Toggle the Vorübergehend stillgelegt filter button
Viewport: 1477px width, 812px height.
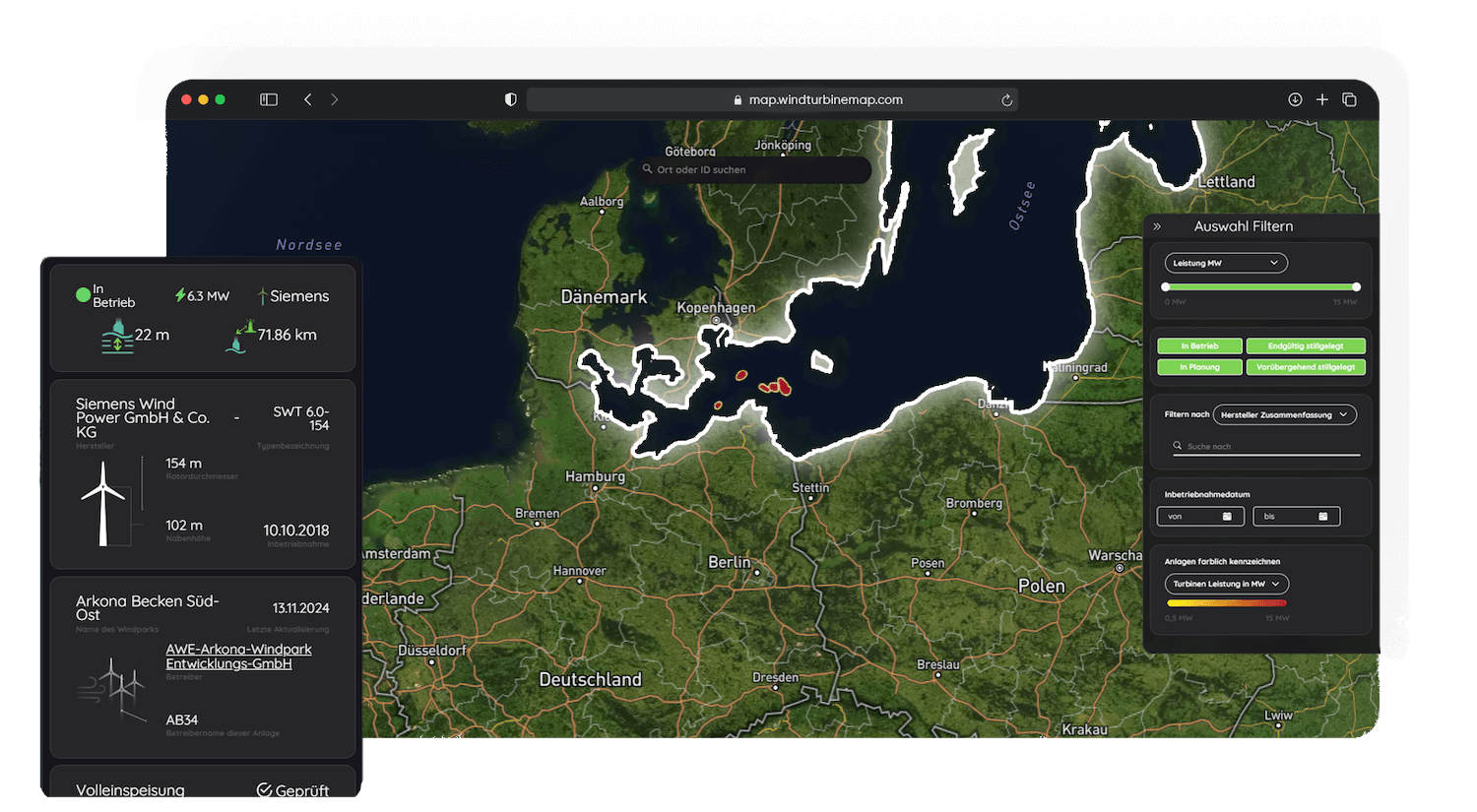click(1306, 366)
